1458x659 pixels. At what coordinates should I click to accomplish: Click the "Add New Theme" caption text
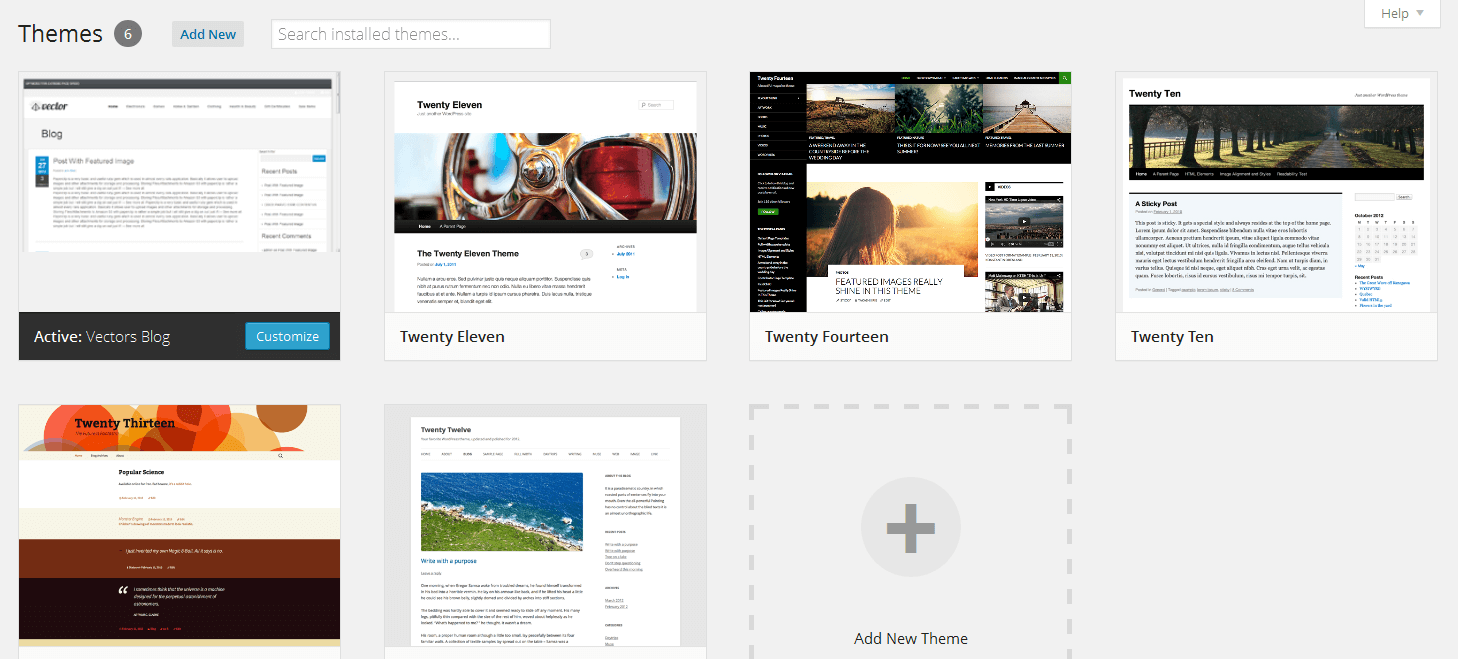tap(911, 638)
